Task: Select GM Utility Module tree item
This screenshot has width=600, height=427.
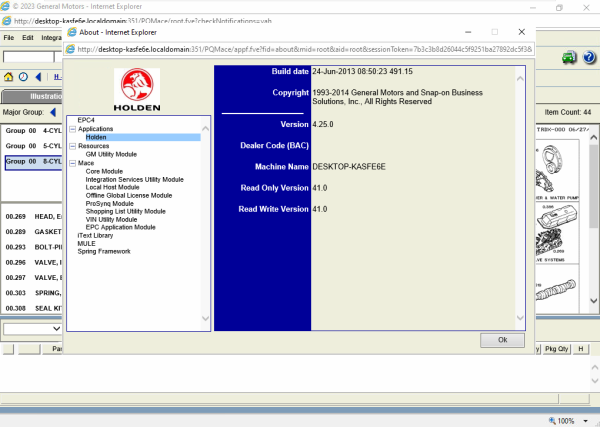Action: click(x=111, y=154)
